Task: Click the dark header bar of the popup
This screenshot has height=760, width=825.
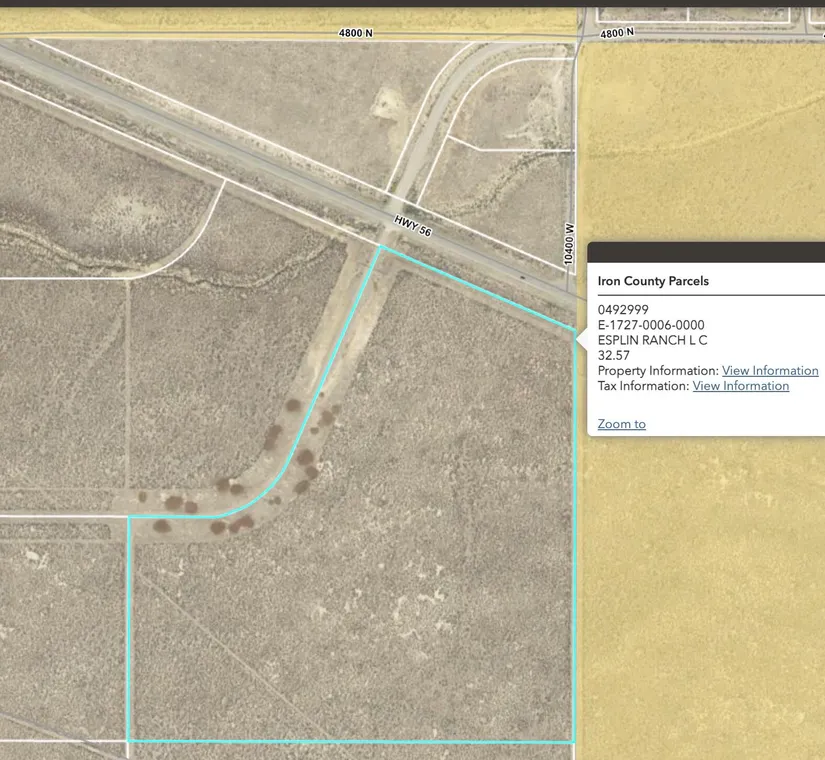Action: click(705, 252)
